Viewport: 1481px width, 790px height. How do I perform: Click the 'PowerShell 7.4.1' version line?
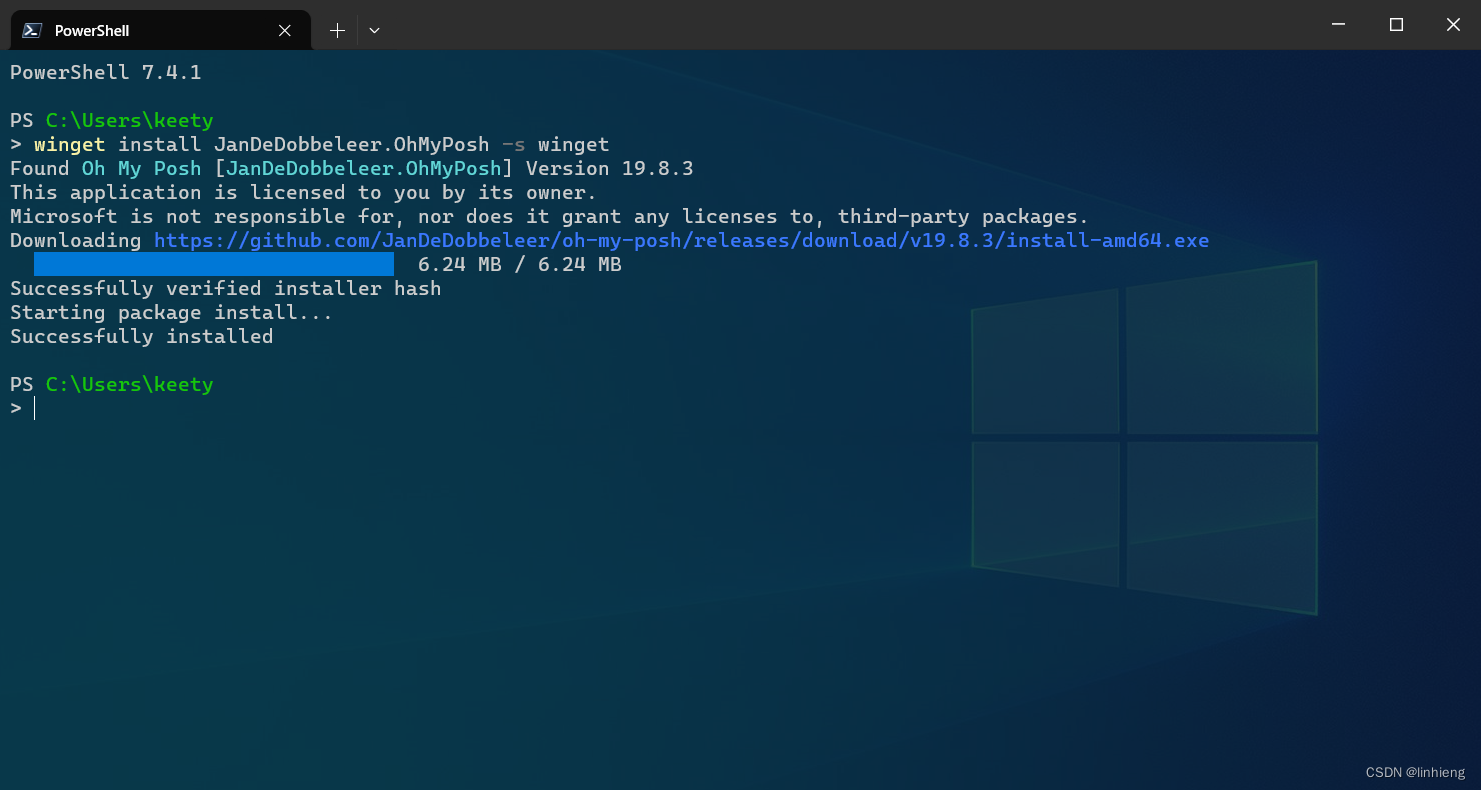[106, 72]
